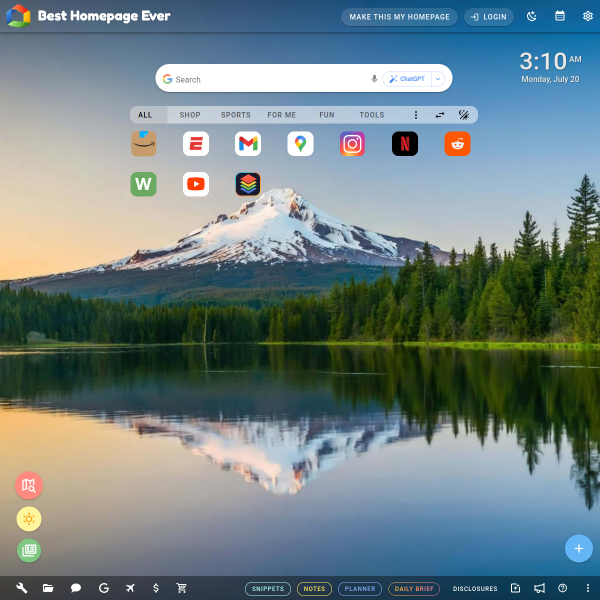Image resolution: width=600 pixels, height=600 pixels.
Task: Open the Netflix shortcut tile
Action: coord(405,144)
